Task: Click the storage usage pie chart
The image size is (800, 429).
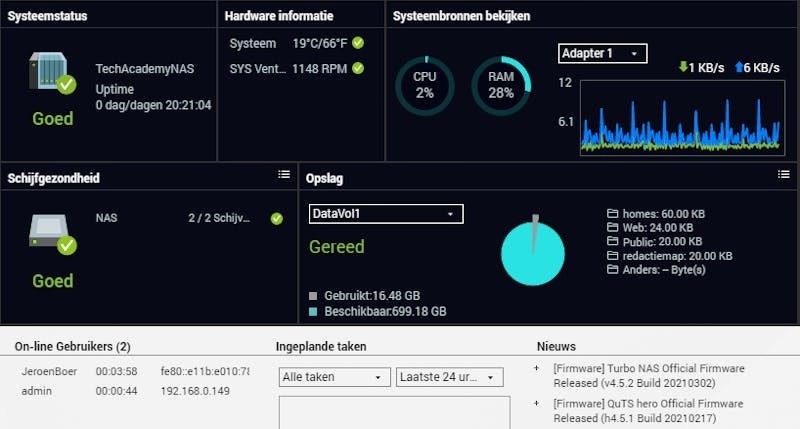Action: click(x=533, y=251)
